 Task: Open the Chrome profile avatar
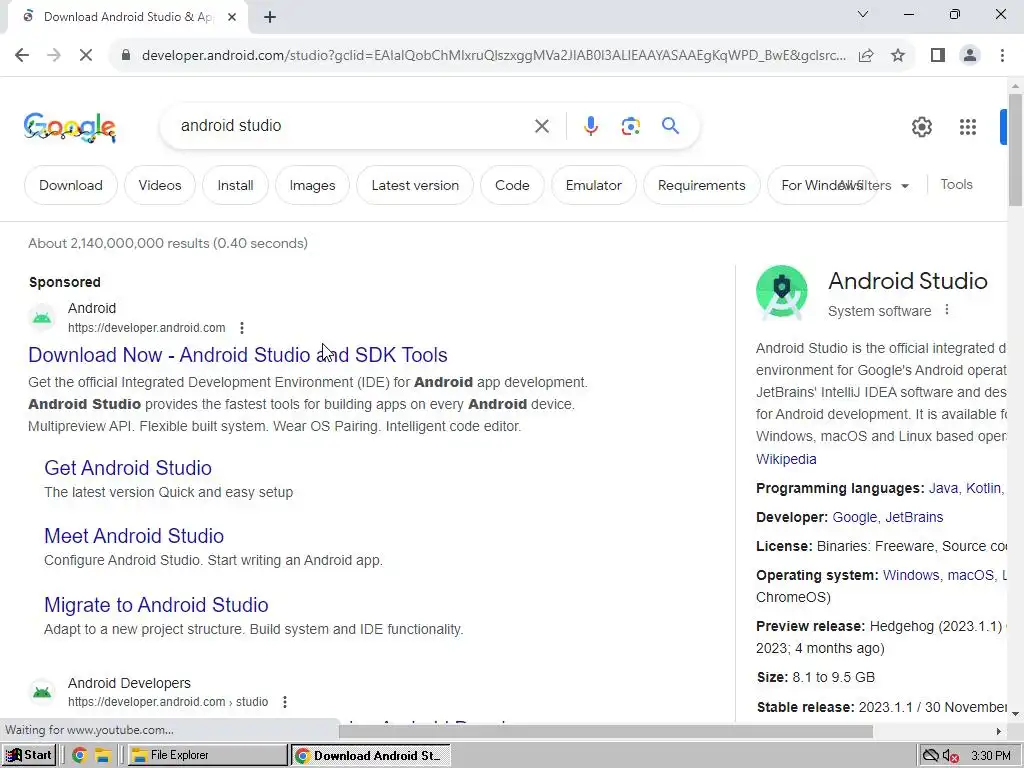tap(970, 56)
